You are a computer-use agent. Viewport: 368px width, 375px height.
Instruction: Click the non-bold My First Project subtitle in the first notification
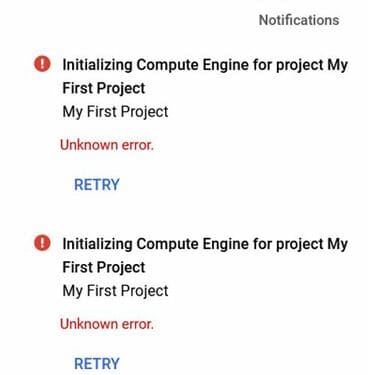(x=115, y=112)
